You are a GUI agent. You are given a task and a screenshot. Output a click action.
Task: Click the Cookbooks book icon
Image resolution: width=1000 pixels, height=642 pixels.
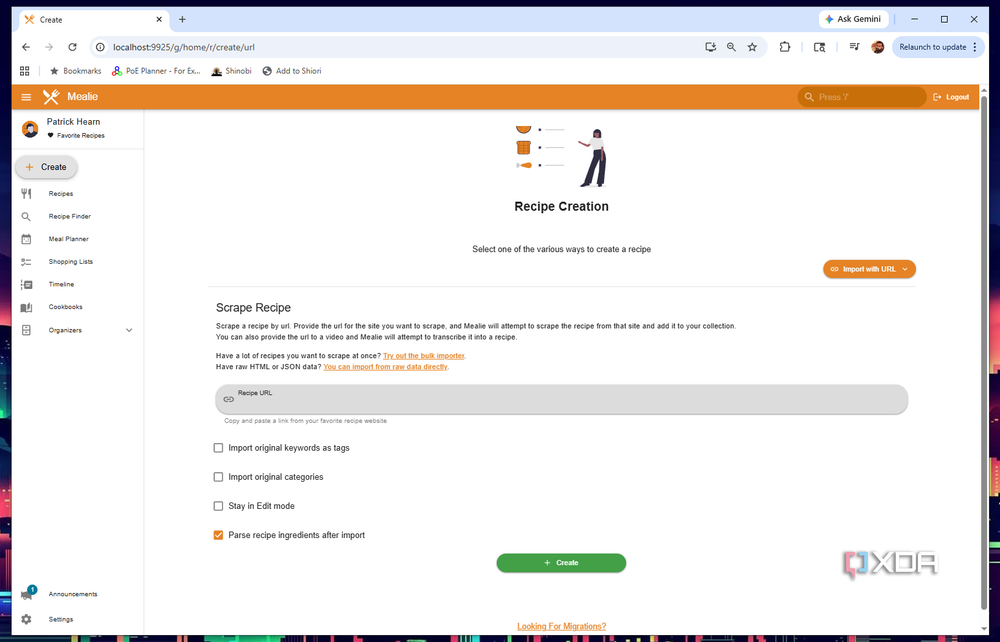pyautogui.click(x=26, y=307)
